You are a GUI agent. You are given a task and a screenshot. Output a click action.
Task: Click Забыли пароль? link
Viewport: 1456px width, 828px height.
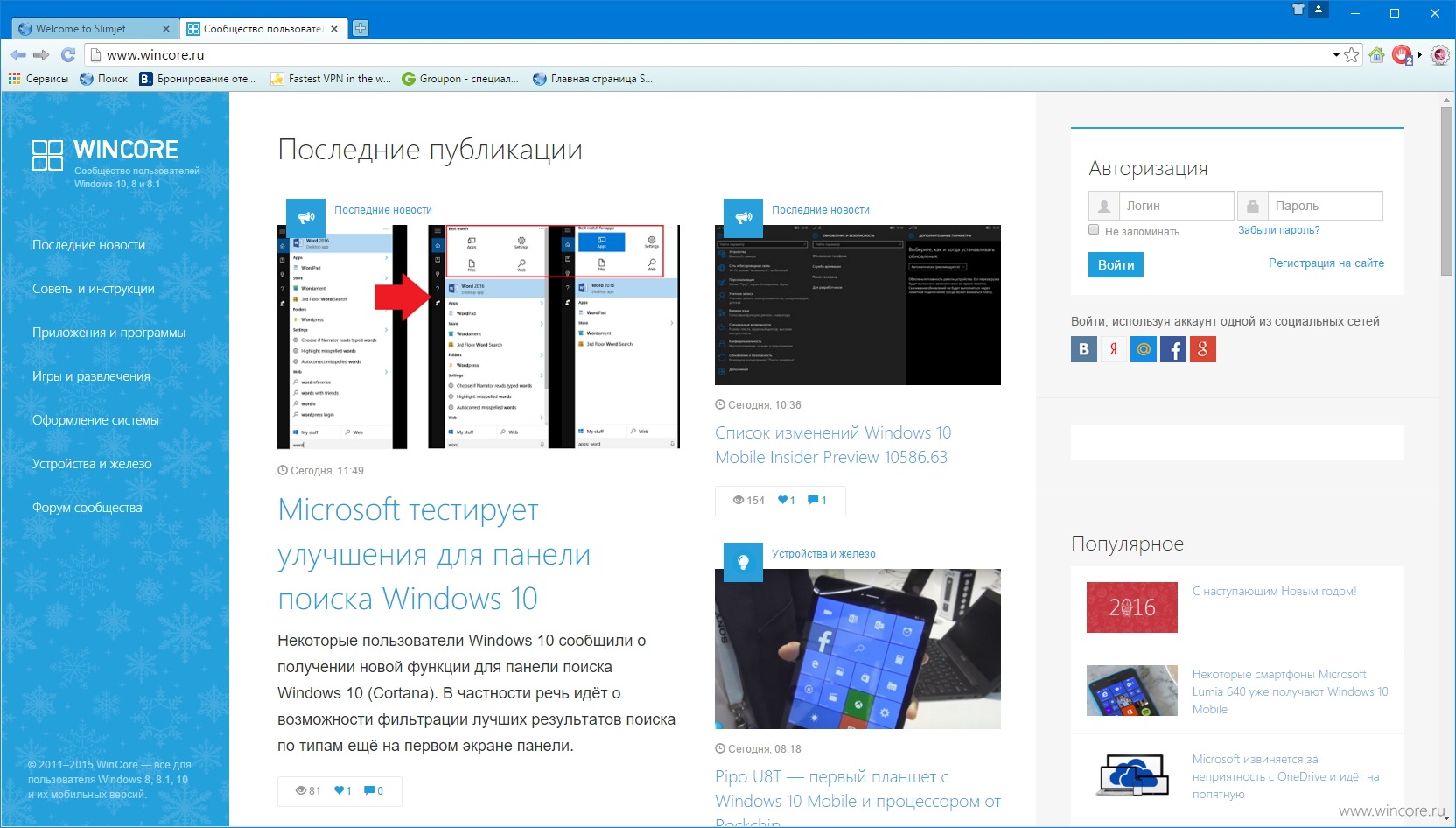[x=1278, y=230]
